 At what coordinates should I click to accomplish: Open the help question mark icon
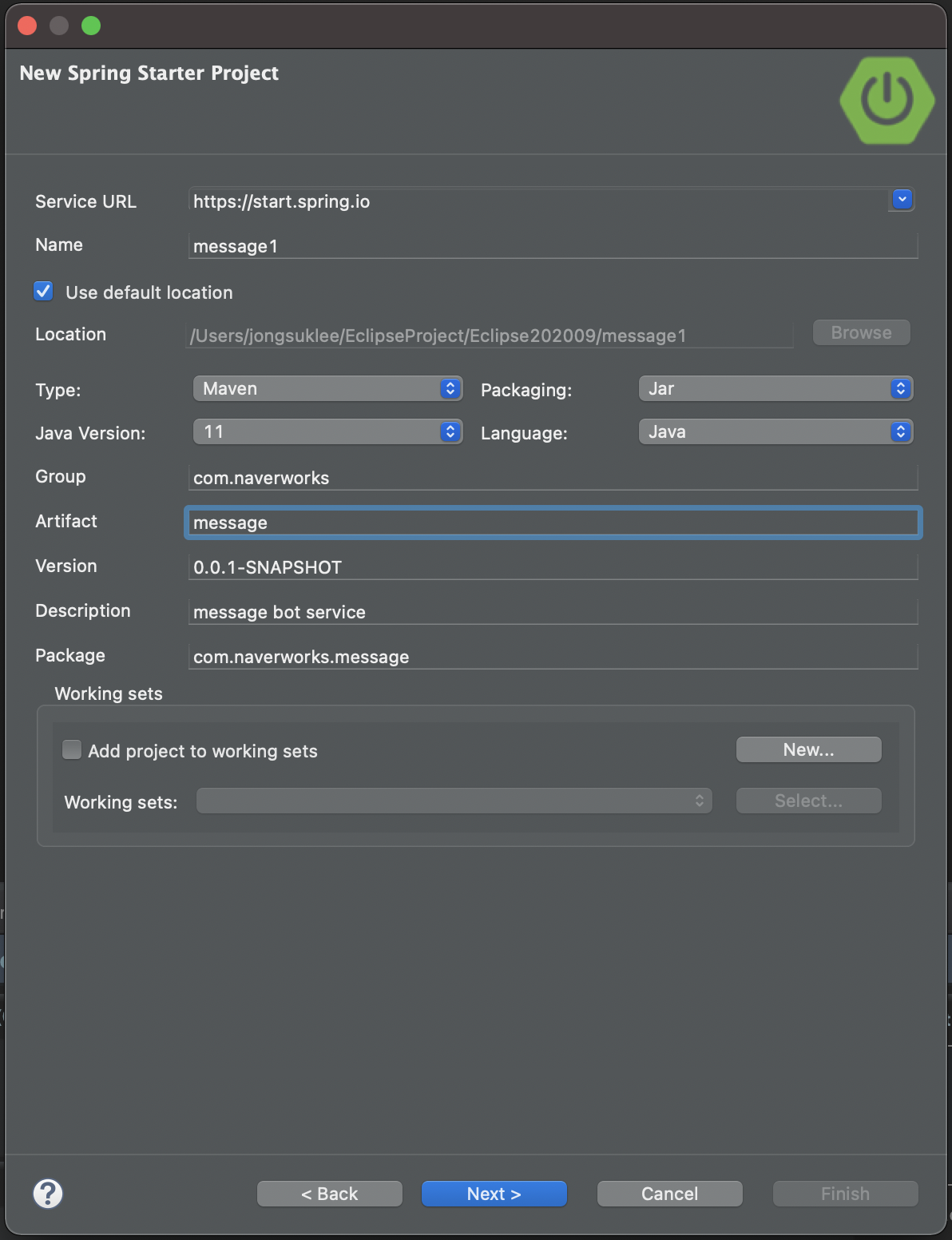[48, 1194]
